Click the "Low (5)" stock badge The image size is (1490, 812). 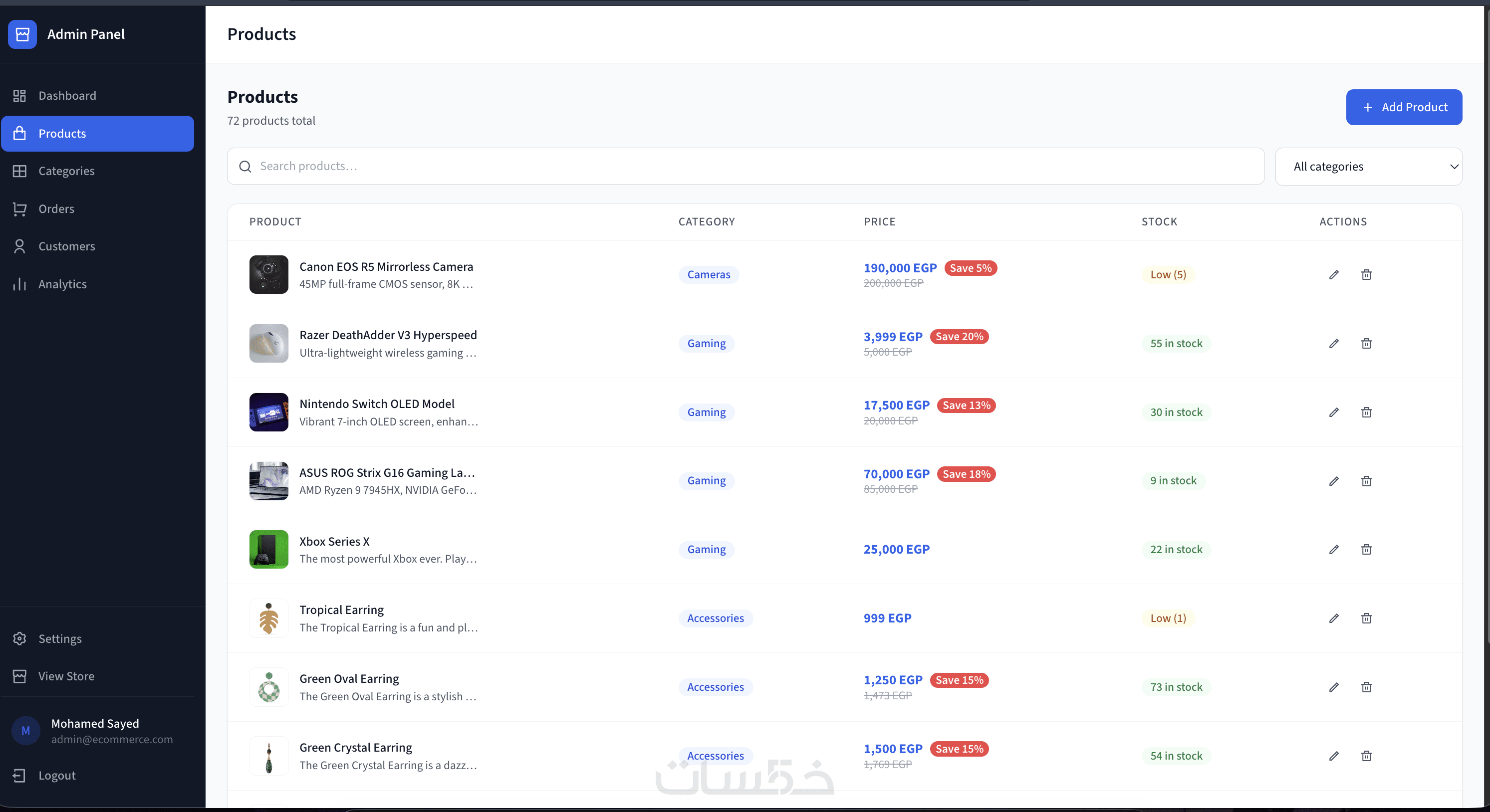(1168, 275)
